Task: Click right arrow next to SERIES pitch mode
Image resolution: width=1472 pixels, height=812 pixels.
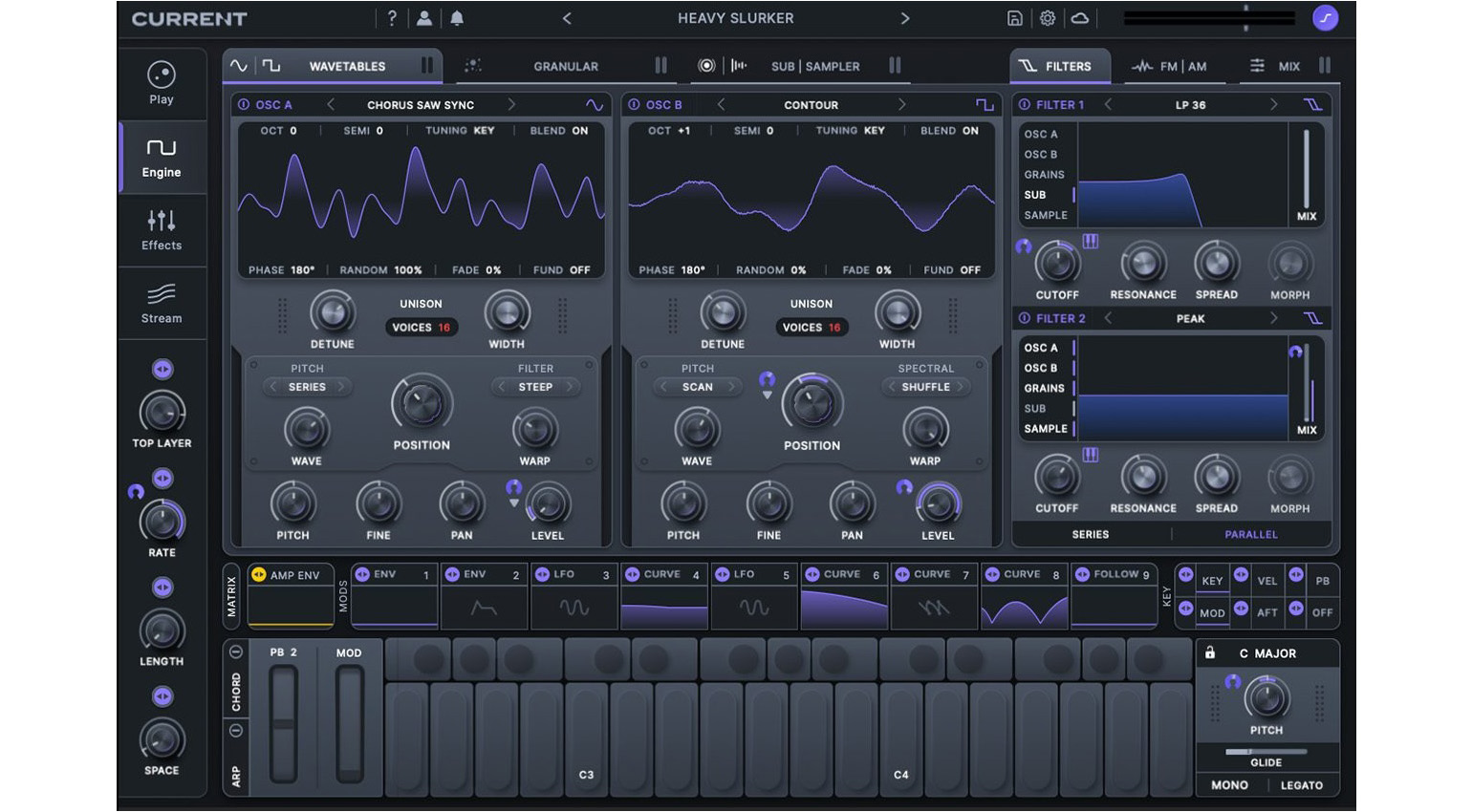Action: point(340,387)
